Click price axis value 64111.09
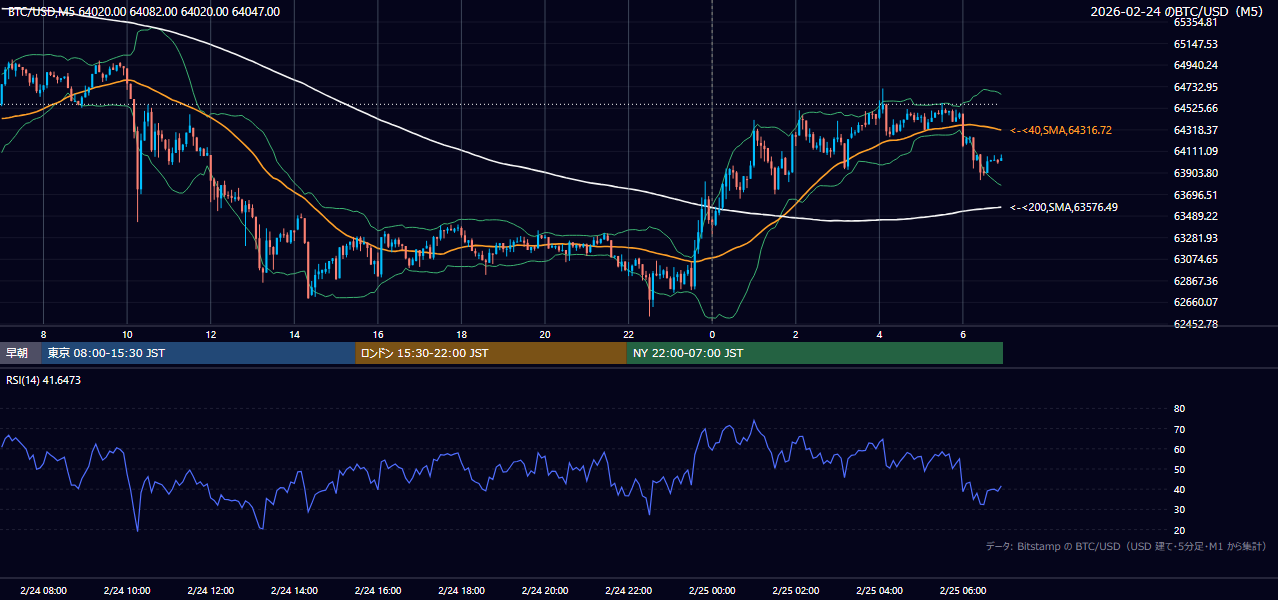Image resolution: width=1278 pixels, height=600 pixels. (1195, 151)
